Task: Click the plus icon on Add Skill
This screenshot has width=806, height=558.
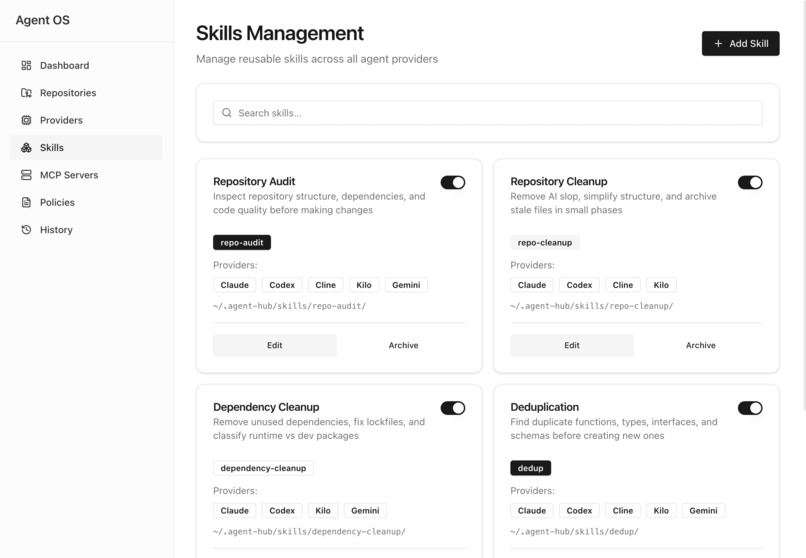Action: (x=718, y=44)
